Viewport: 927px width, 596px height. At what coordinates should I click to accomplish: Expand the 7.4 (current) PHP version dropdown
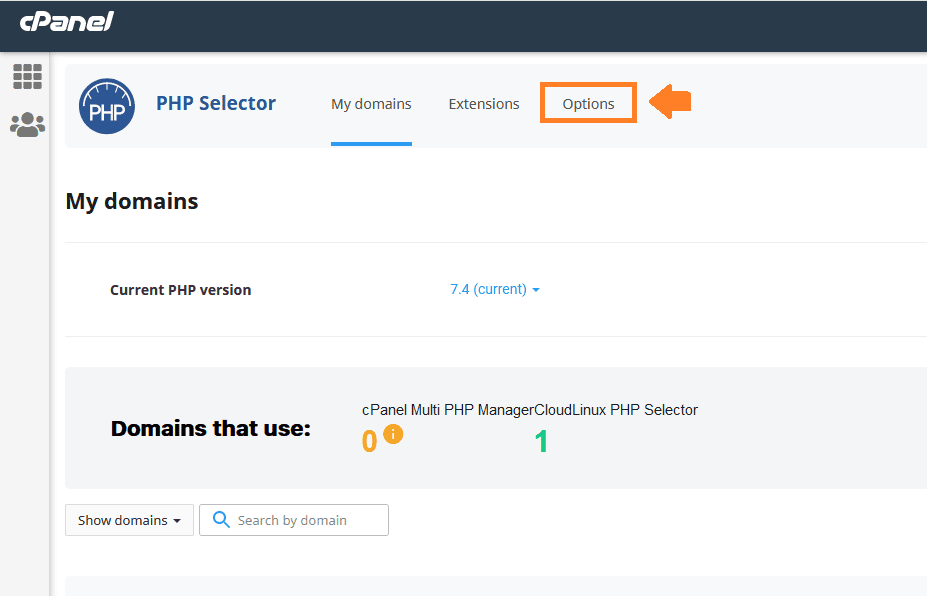pos(495,289)
